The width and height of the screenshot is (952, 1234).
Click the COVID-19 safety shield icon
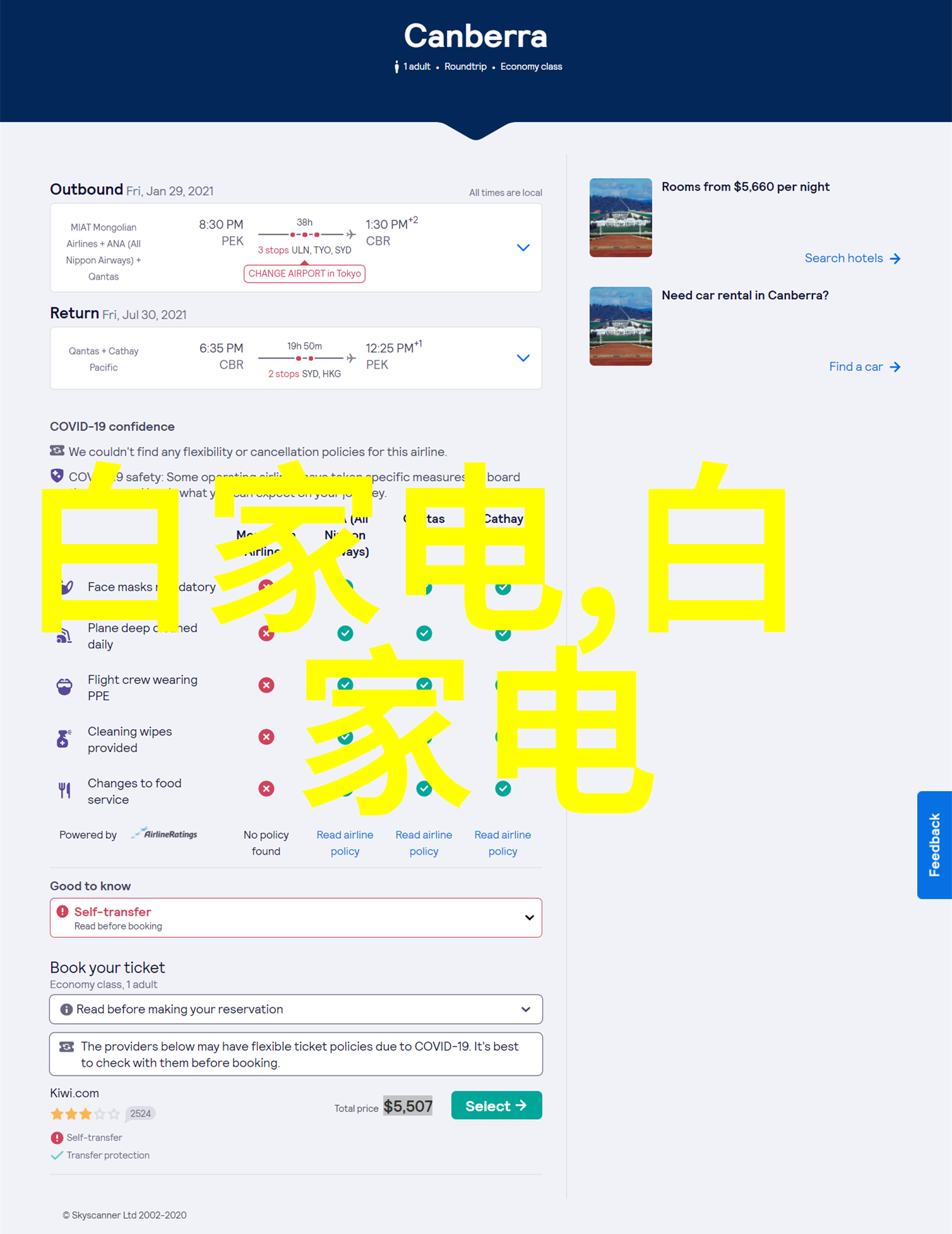(57, 475)
